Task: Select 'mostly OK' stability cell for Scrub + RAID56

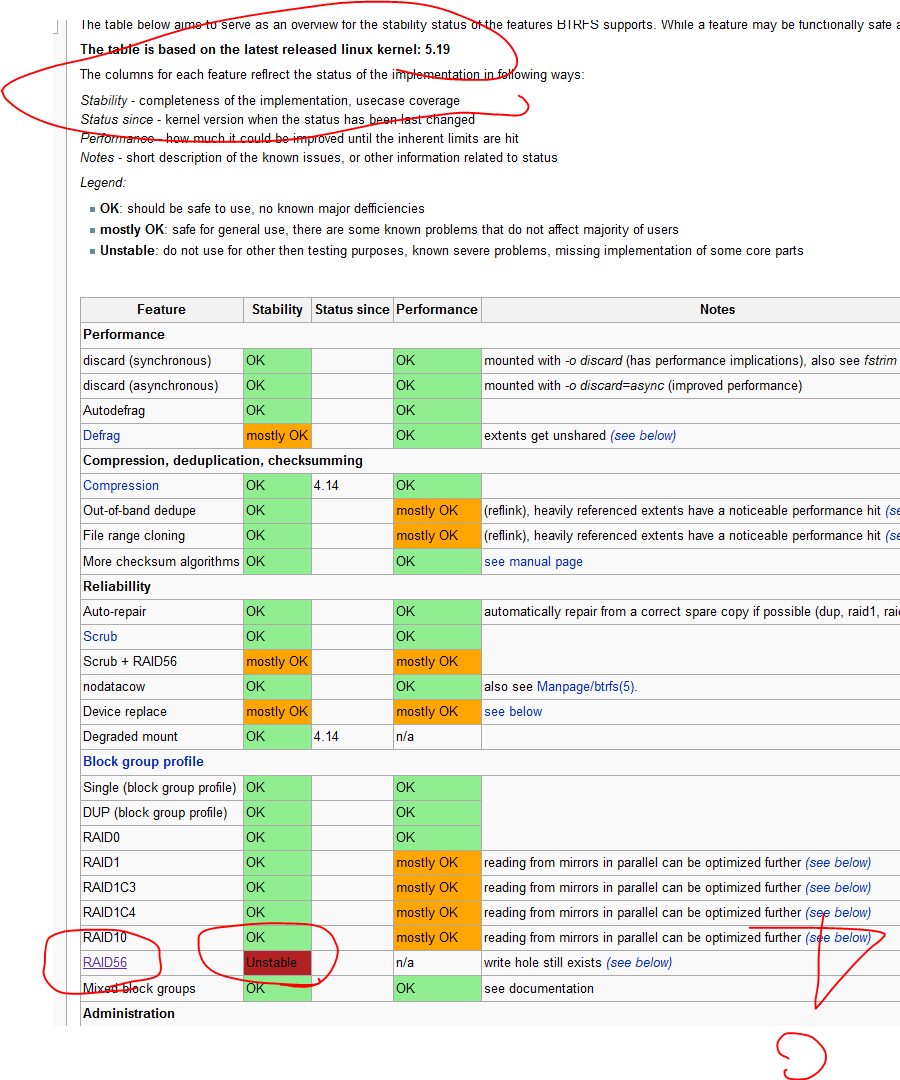Action: click(277, 661)
